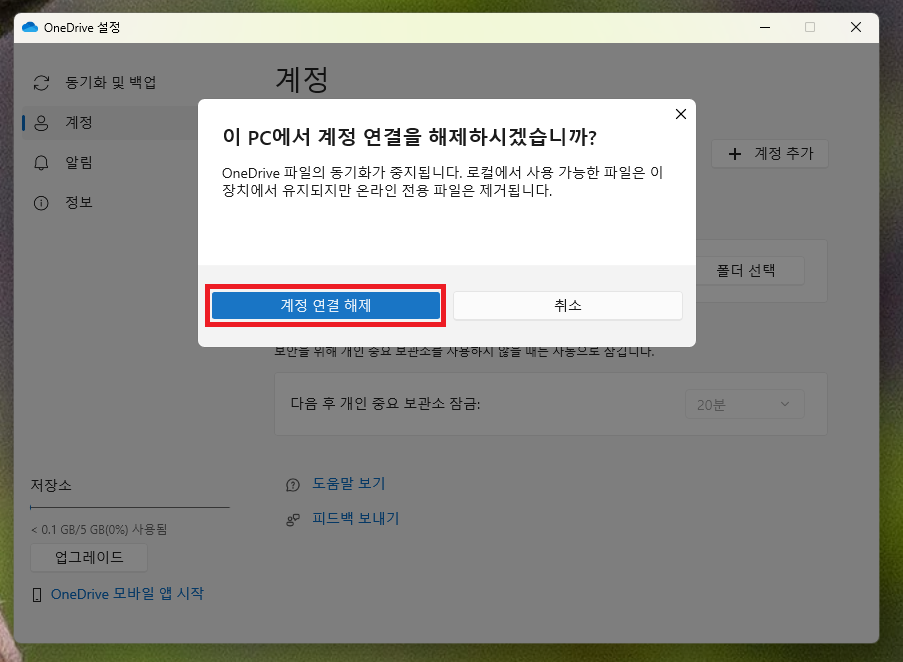
Task: Open the 20분 vault lock dropdown
Action: 744,405
